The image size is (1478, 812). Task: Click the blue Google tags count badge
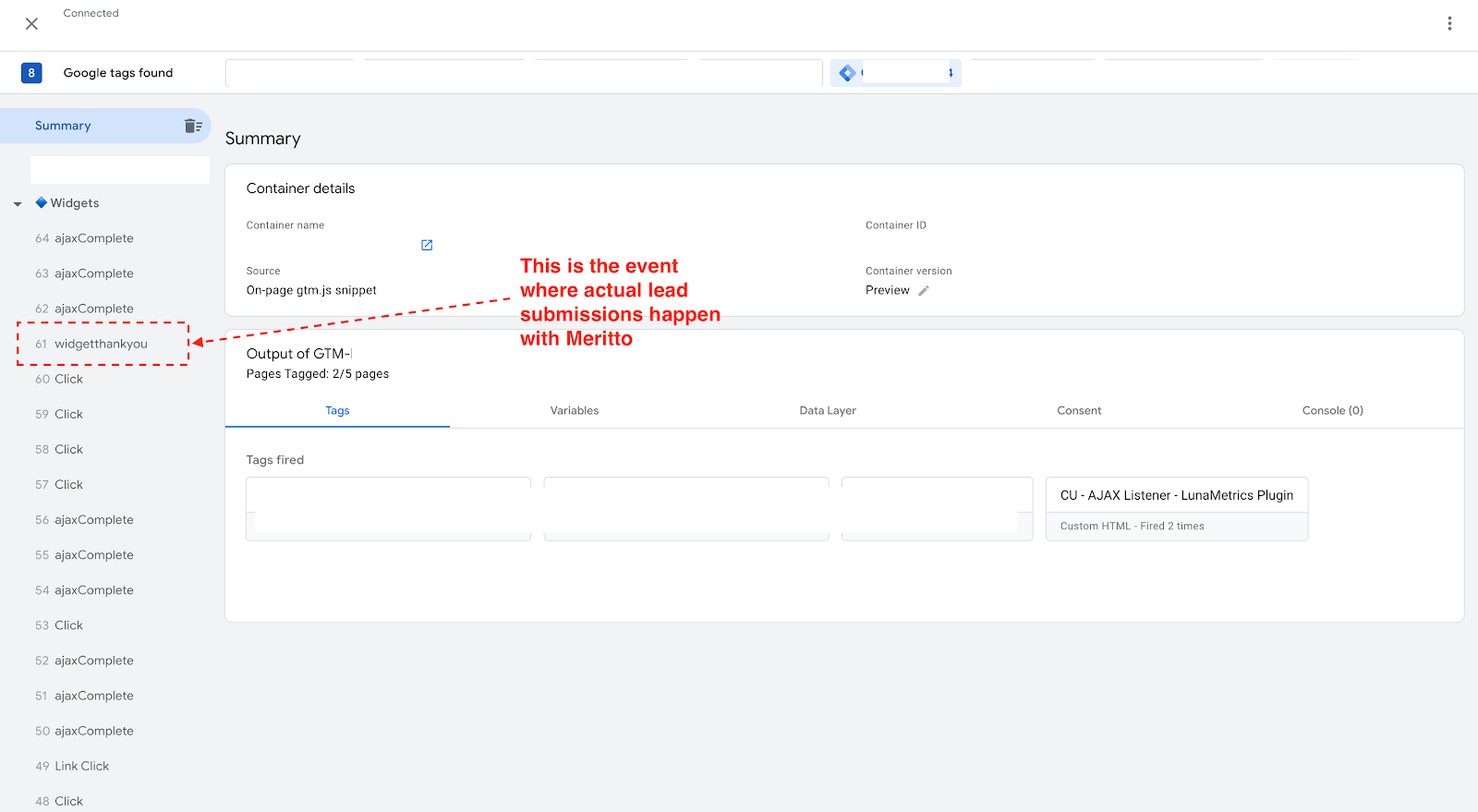tap(31, 73)
